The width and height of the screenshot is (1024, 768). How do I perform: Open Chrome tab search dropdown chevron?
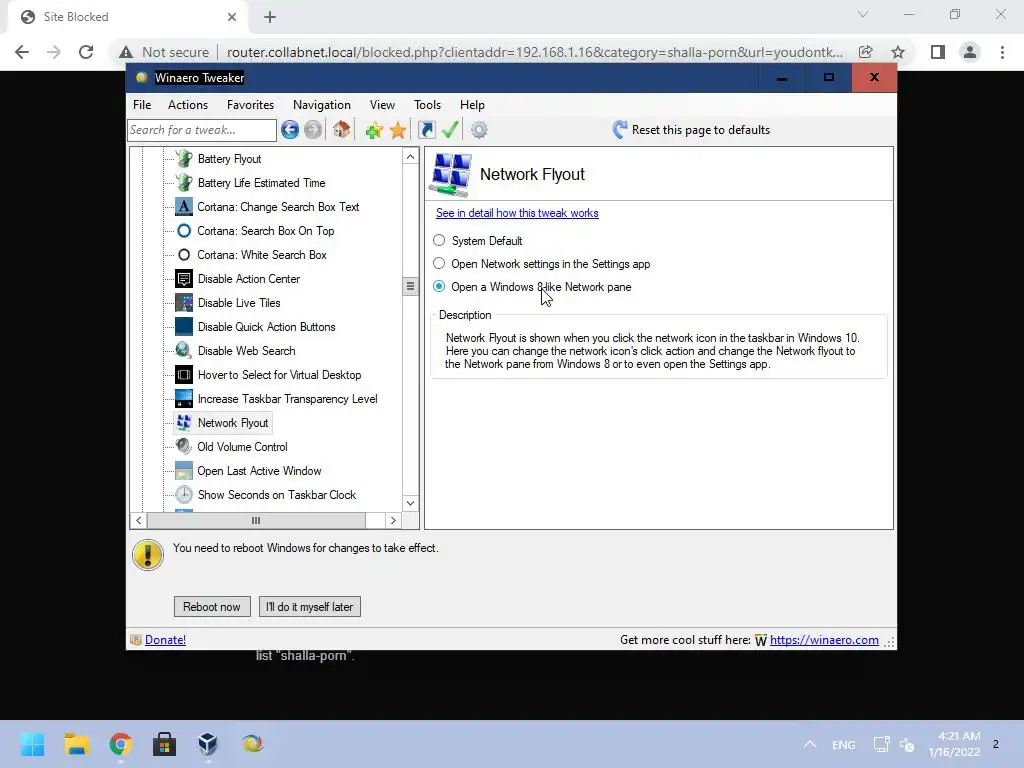(x=863, y=14)
